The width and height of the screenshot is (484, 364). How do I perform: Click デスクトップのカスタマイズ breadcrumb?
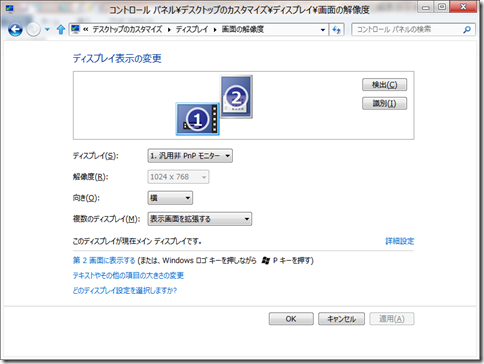[x=127, y=29]
